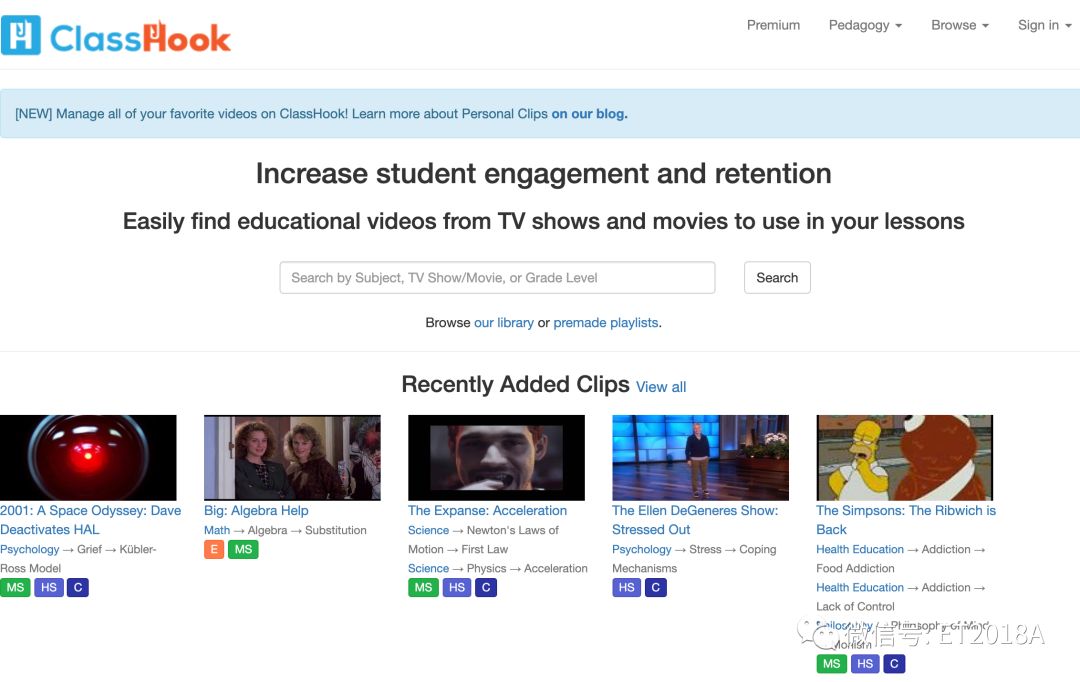Open The Expanse: Acceleration thumbnail
The width and height of the screenshot is (1080, 682).
point(496,457)
